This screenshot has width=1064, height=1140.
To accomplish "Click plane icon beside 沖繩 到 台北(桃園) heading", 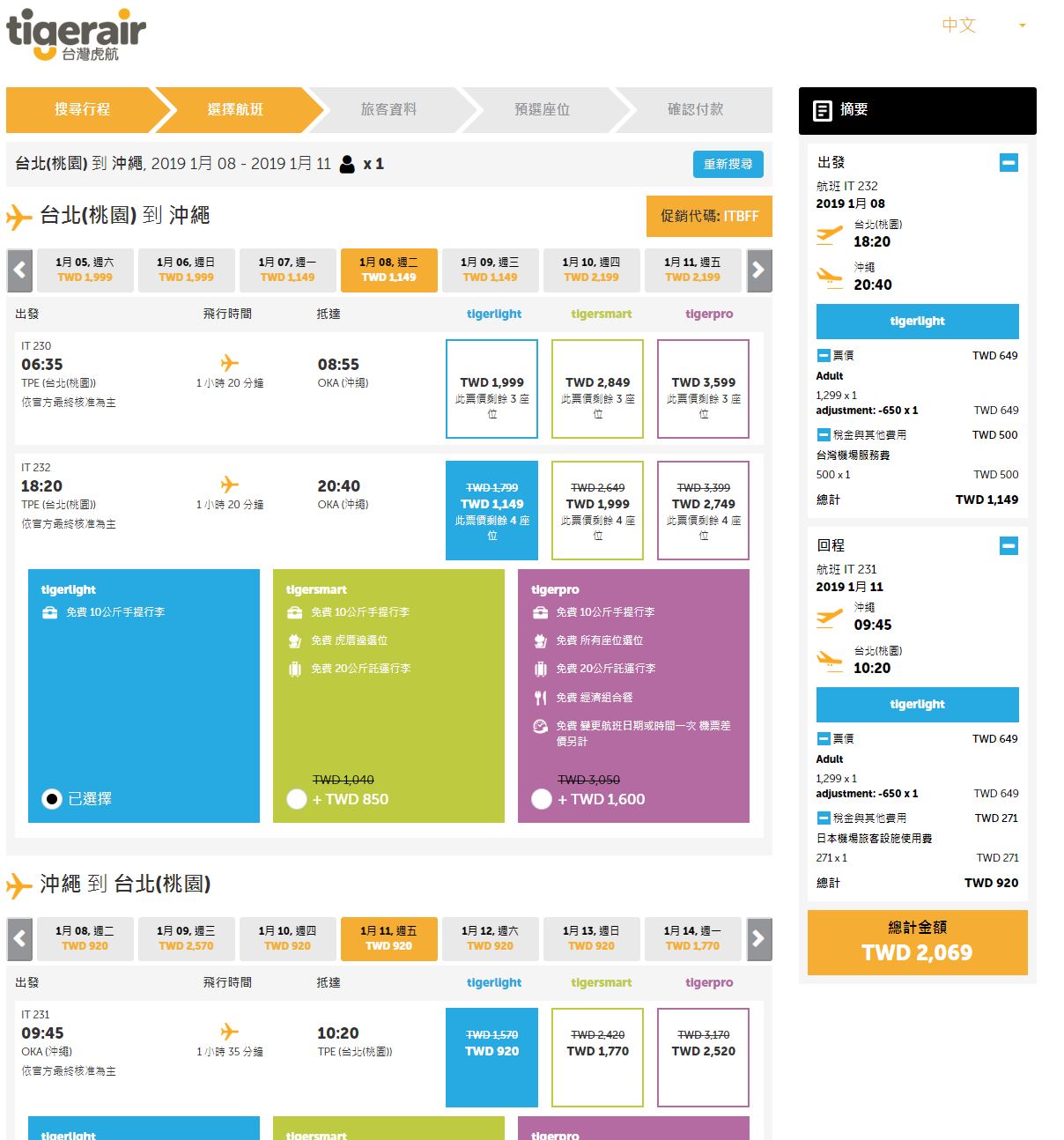I will (x=19, y=885).
